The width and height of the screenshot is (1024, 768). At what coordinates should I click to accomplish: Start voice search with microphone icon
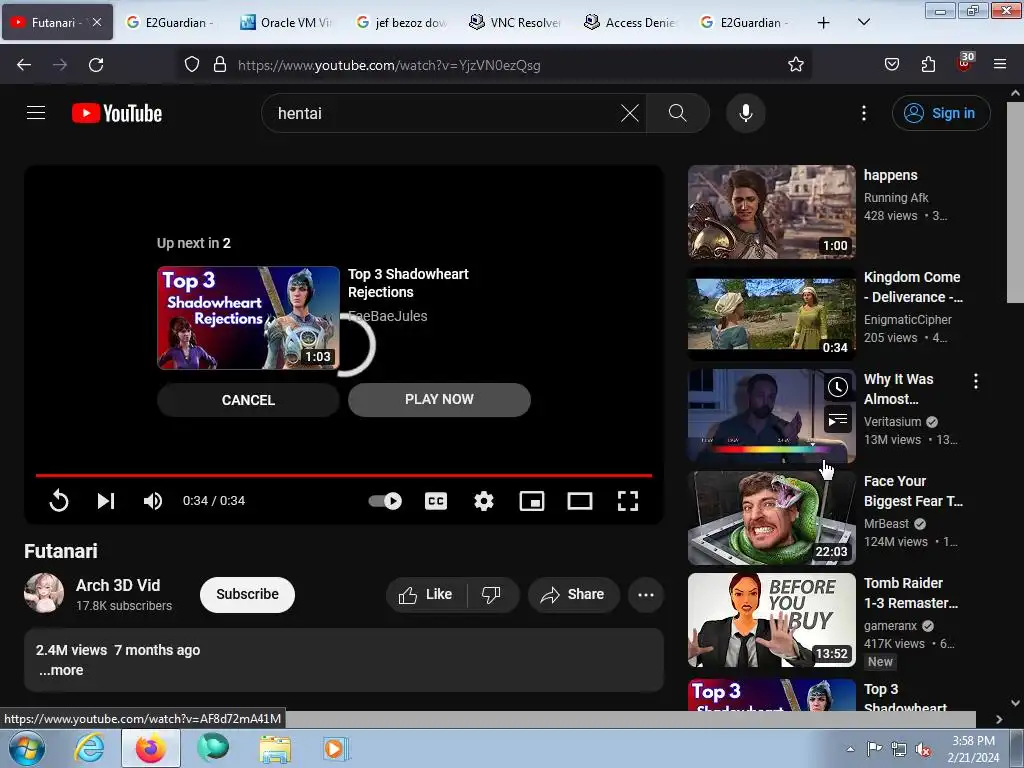click(745, 113)
